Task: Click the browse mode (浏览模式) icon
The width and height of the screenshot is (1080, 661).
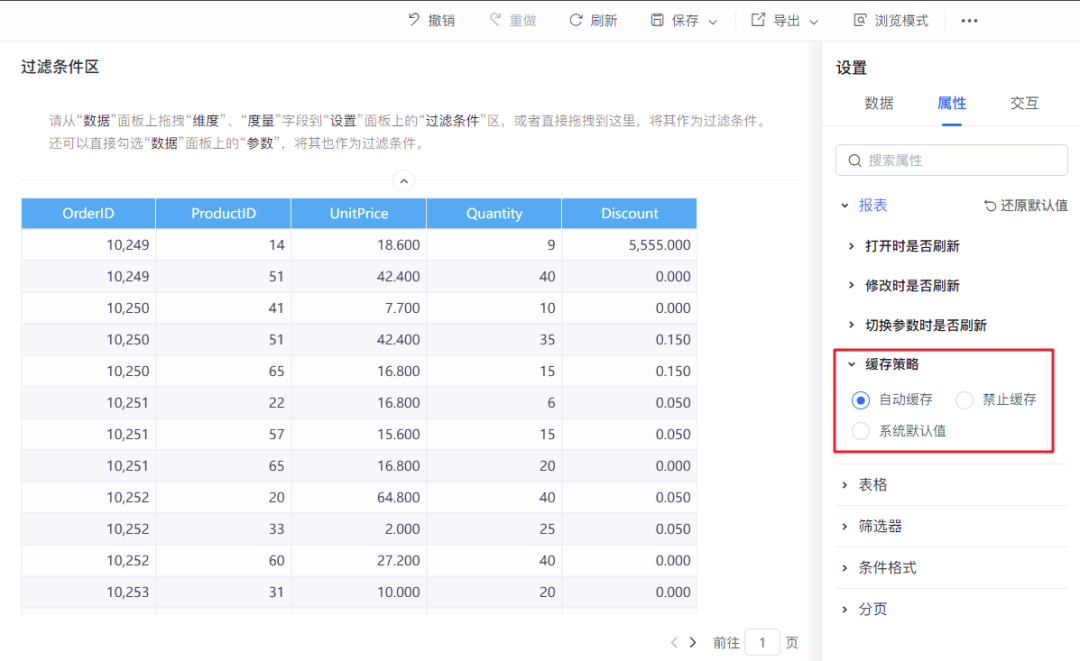Action: pos(860,20)
